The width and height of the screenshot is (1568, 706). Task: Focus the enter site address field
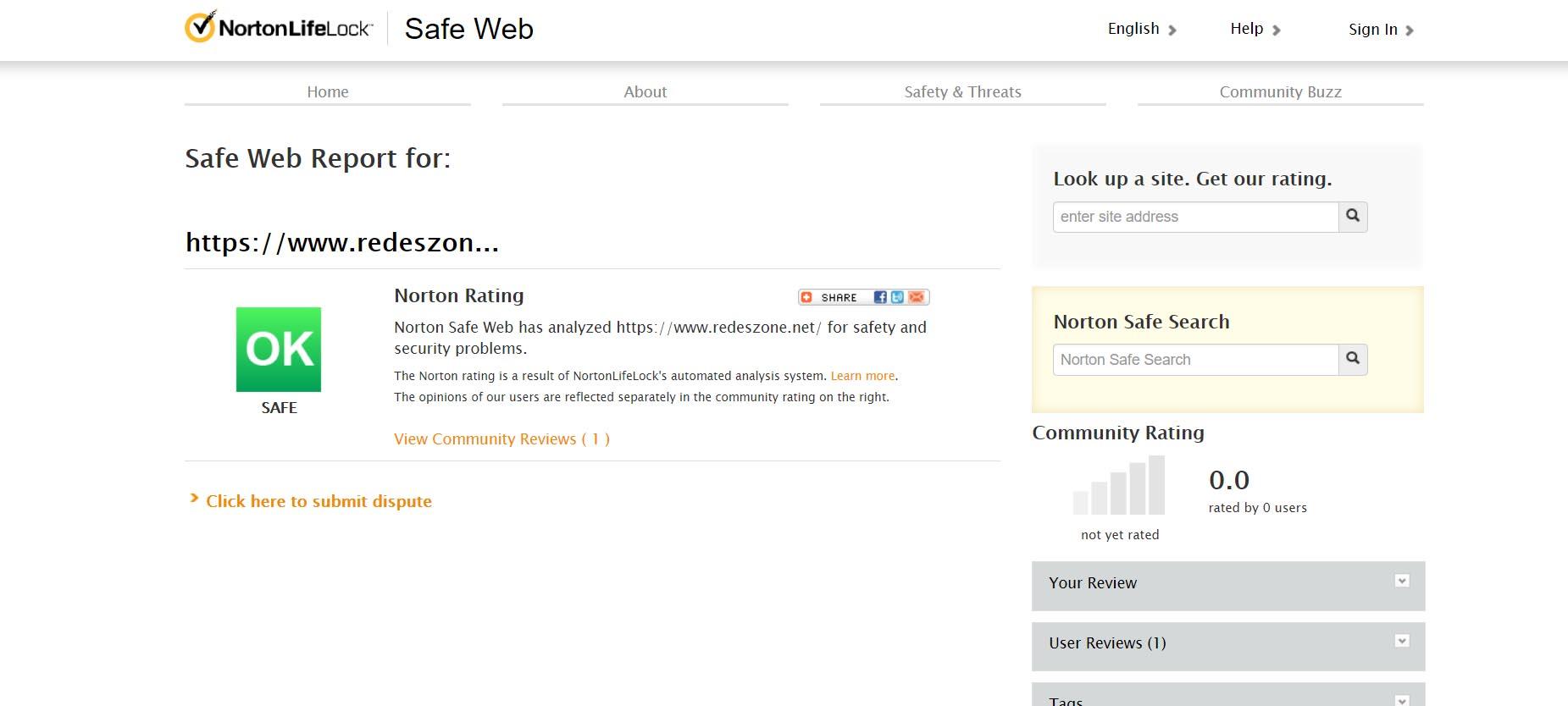pos(1195,217)
